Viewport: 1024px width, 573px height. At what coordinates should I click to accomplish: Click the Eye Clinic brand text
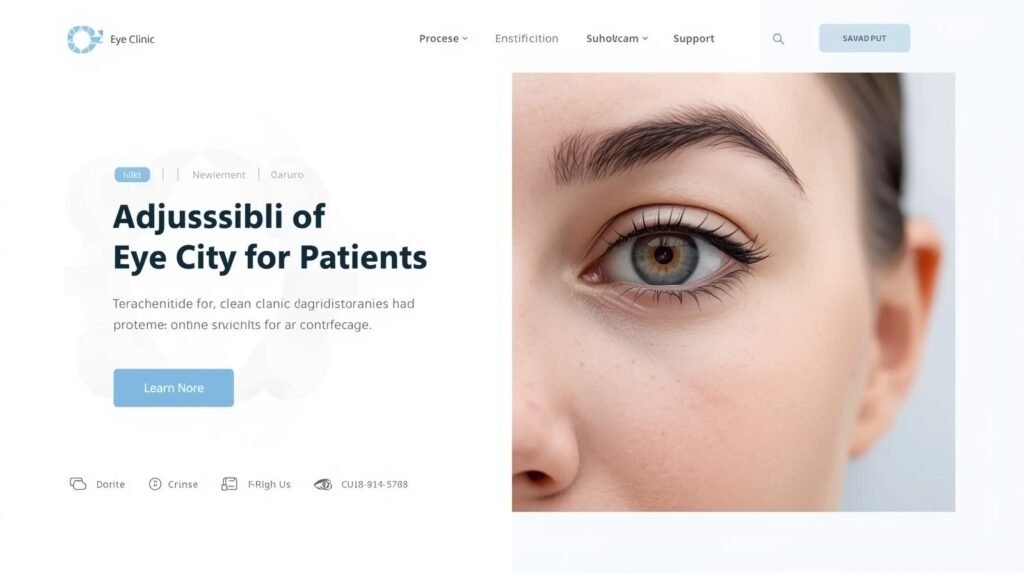tap(132, 39)
